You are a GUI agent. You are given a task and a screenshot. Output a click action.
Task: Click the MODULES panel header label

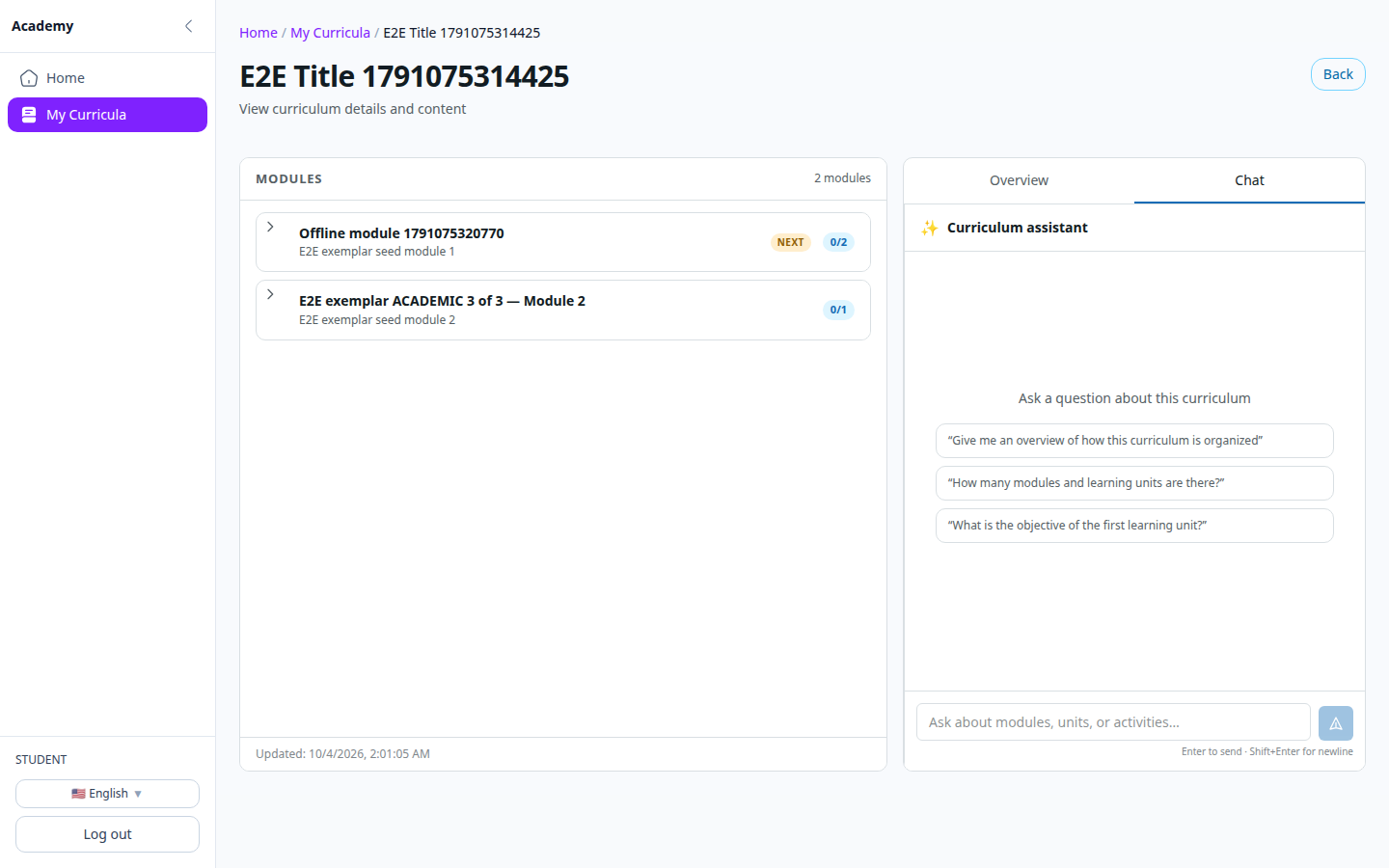point(288,179)
